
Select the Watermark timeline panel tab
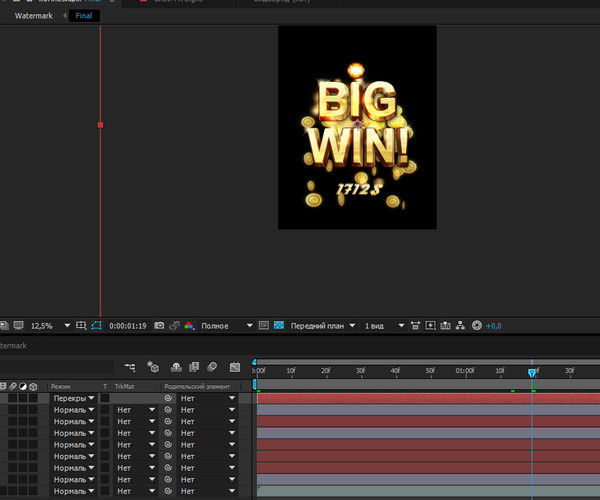[x=13, y=345]
